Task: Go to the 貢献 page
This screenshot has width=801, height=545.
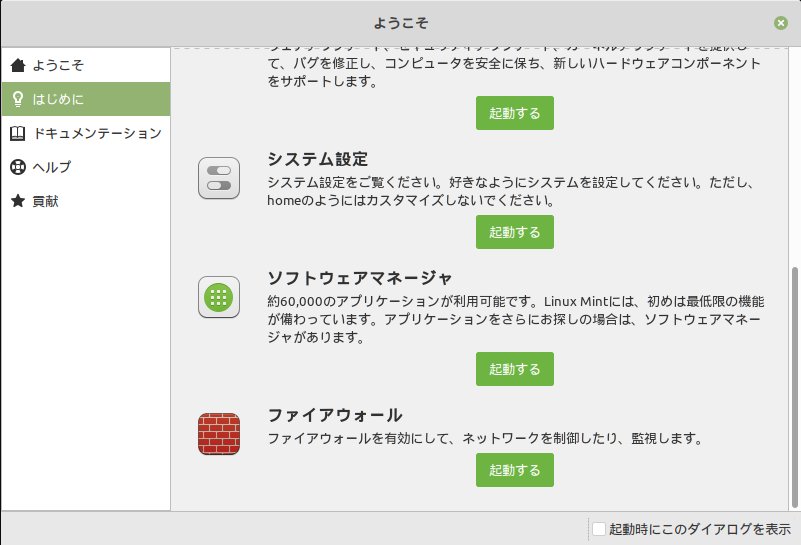Action: point(86,201)
